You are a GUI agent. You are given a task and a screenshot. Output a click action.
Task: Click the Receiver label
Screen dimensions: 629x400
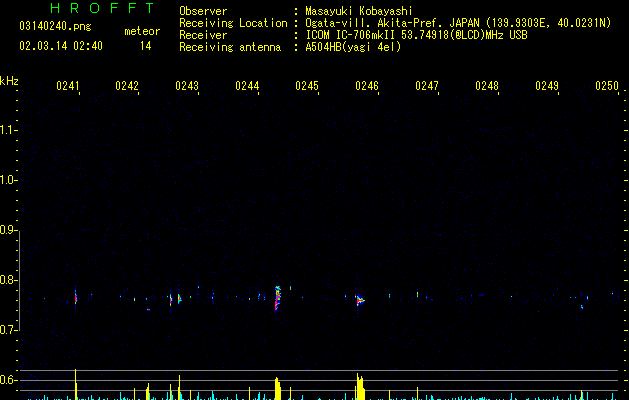203,35
